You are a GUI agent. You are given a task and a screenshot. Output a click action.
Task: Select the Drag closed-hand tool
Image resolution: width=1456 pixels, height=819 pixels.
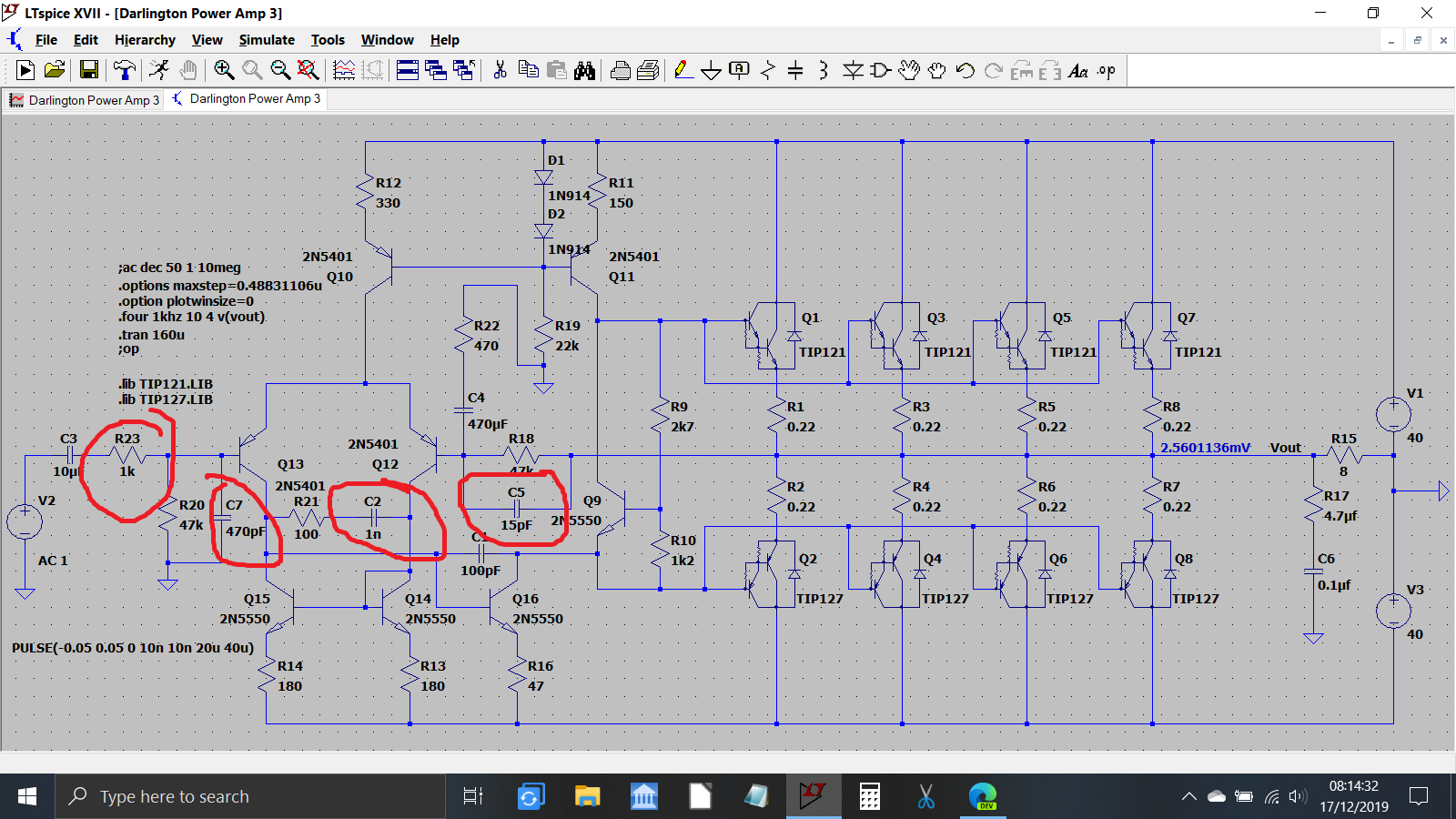(937, 70)
